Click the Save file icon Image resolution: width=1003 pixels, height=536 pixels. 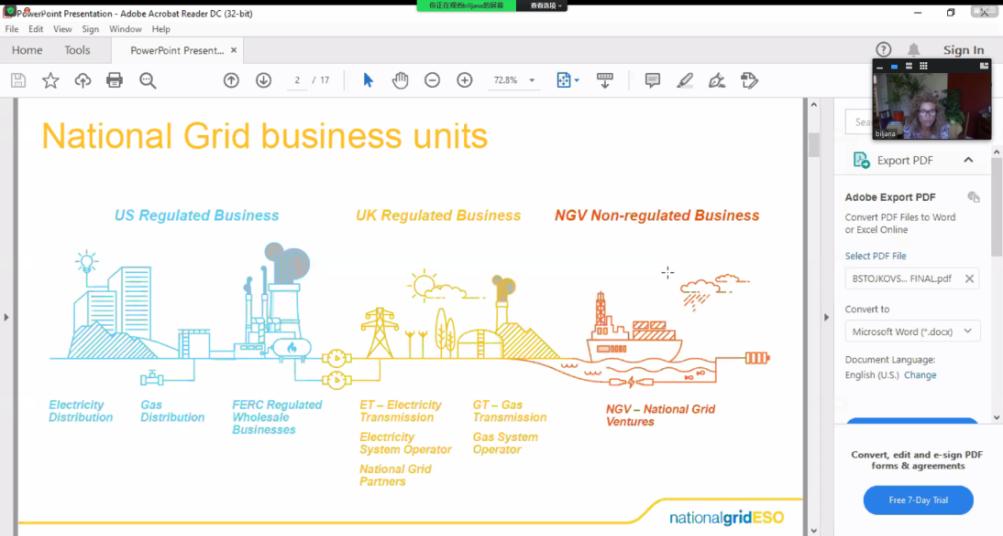point(18,80)
